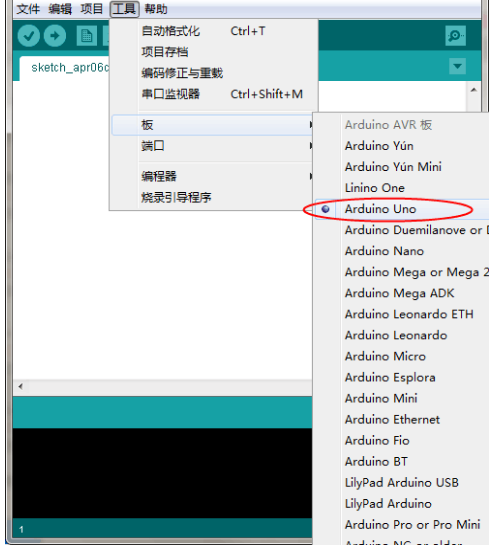The height and width of the screenshot is (546, 493).
Task: Click the Upload arrow icon
Action: pyautogui.click(x=55, y=36)
